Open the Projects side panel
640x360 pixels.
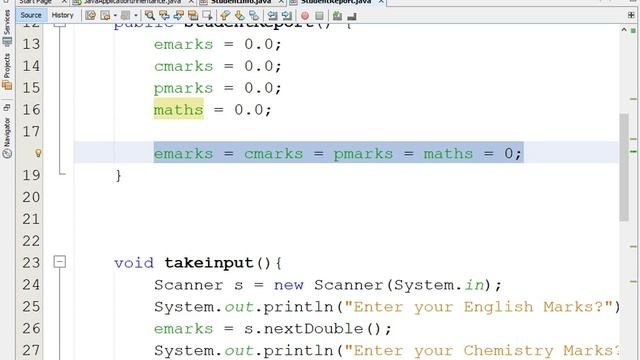tap(7, 71)
